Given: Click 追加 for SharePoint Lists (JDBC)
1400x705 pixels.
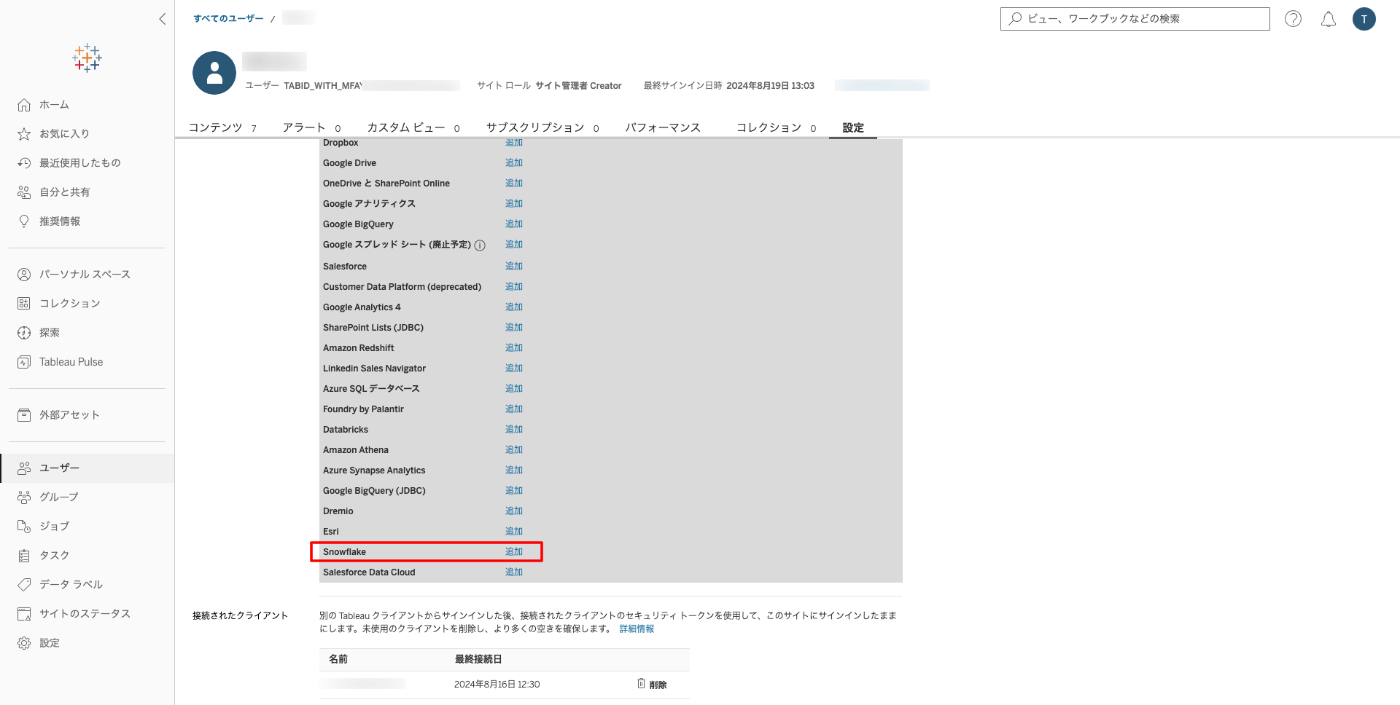Looking at the screenshot, I should point(514,327).
